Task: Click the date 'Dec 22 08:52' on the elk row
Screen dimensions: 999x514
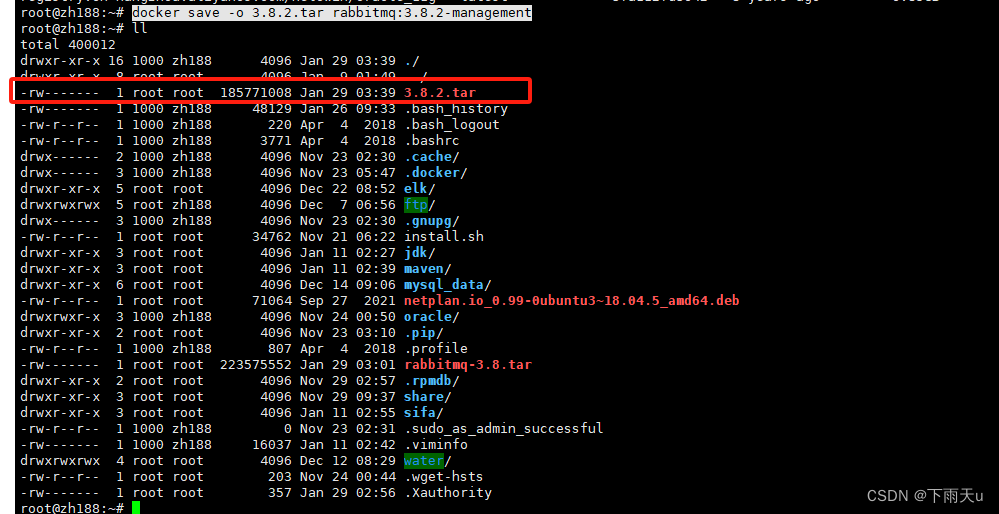Action: (348, 189)
